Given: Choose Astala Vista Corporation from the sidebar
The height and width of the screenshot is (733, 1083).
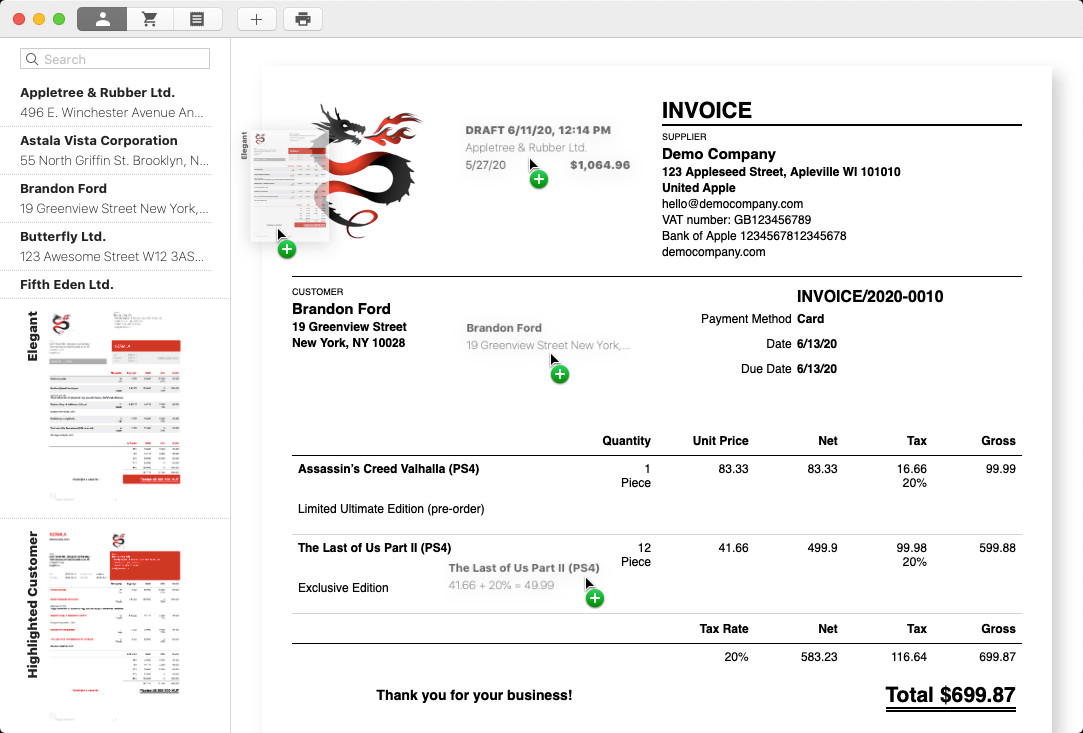Looking at the screenshot, I should (115, 151).
